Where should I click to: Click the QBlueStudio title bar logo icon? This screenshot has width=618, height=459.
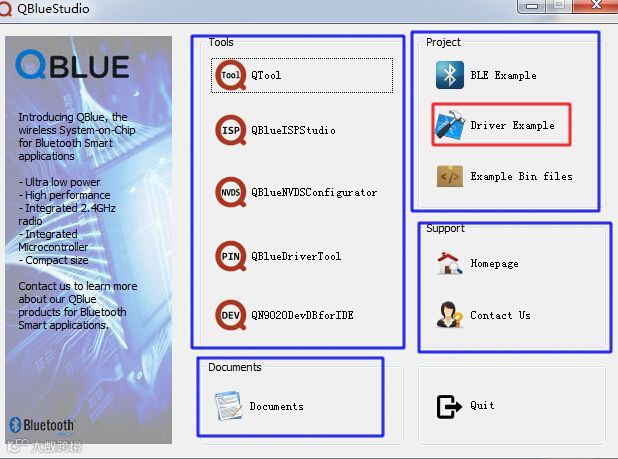(x=5, y=8)
